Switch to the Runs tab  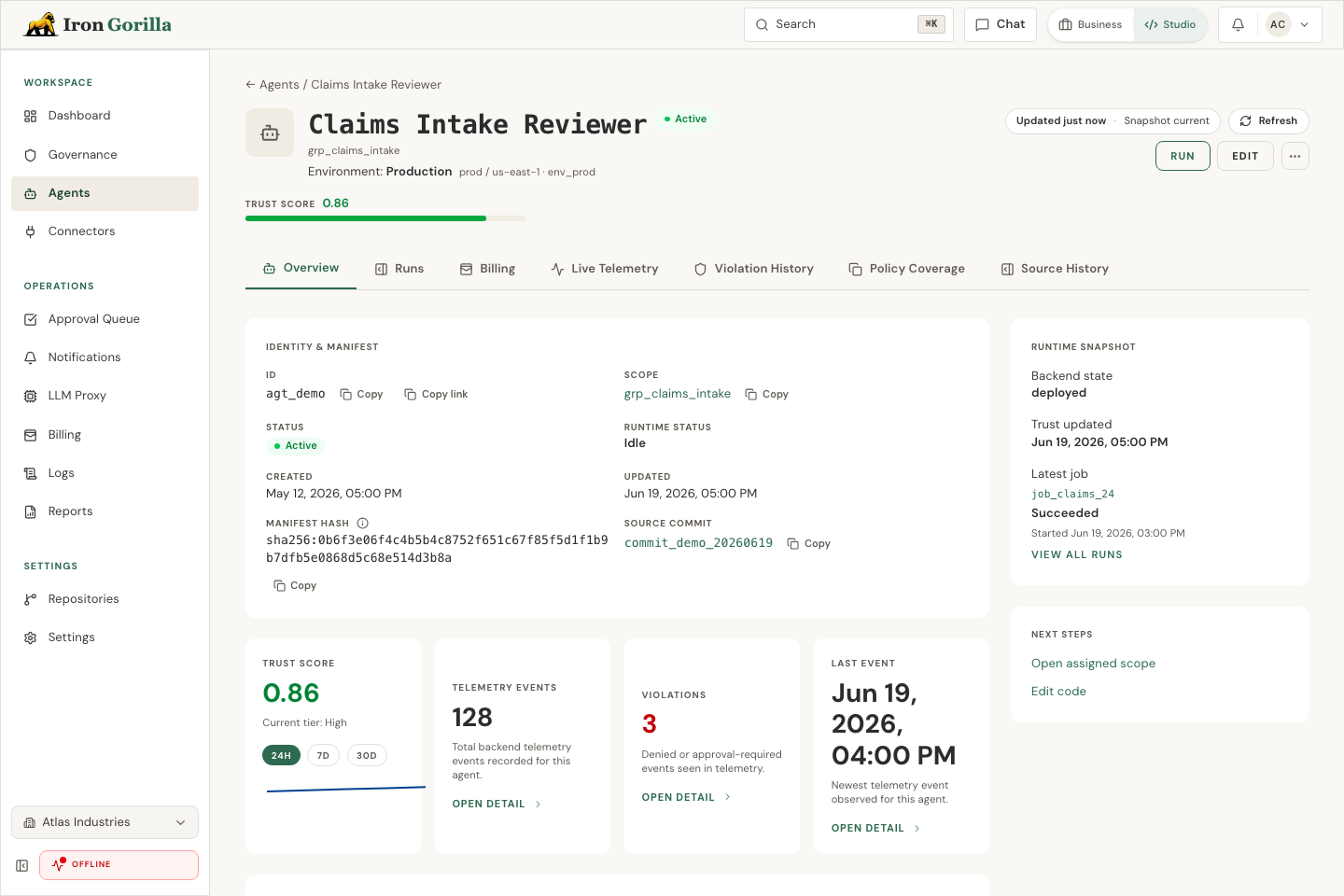399,269
